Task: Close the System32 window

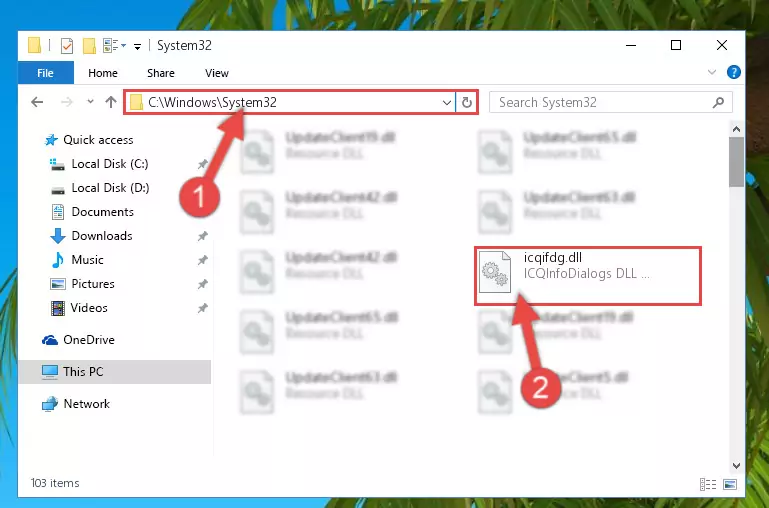Action: 721,46
